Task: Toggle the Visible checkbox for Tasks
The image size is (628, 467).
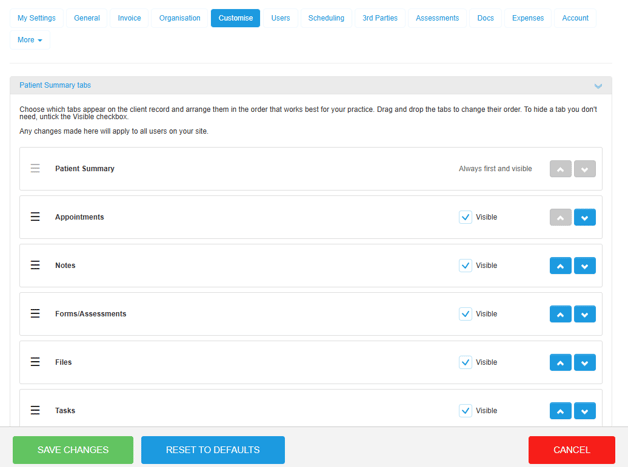Action: click(x=465, y=411)
